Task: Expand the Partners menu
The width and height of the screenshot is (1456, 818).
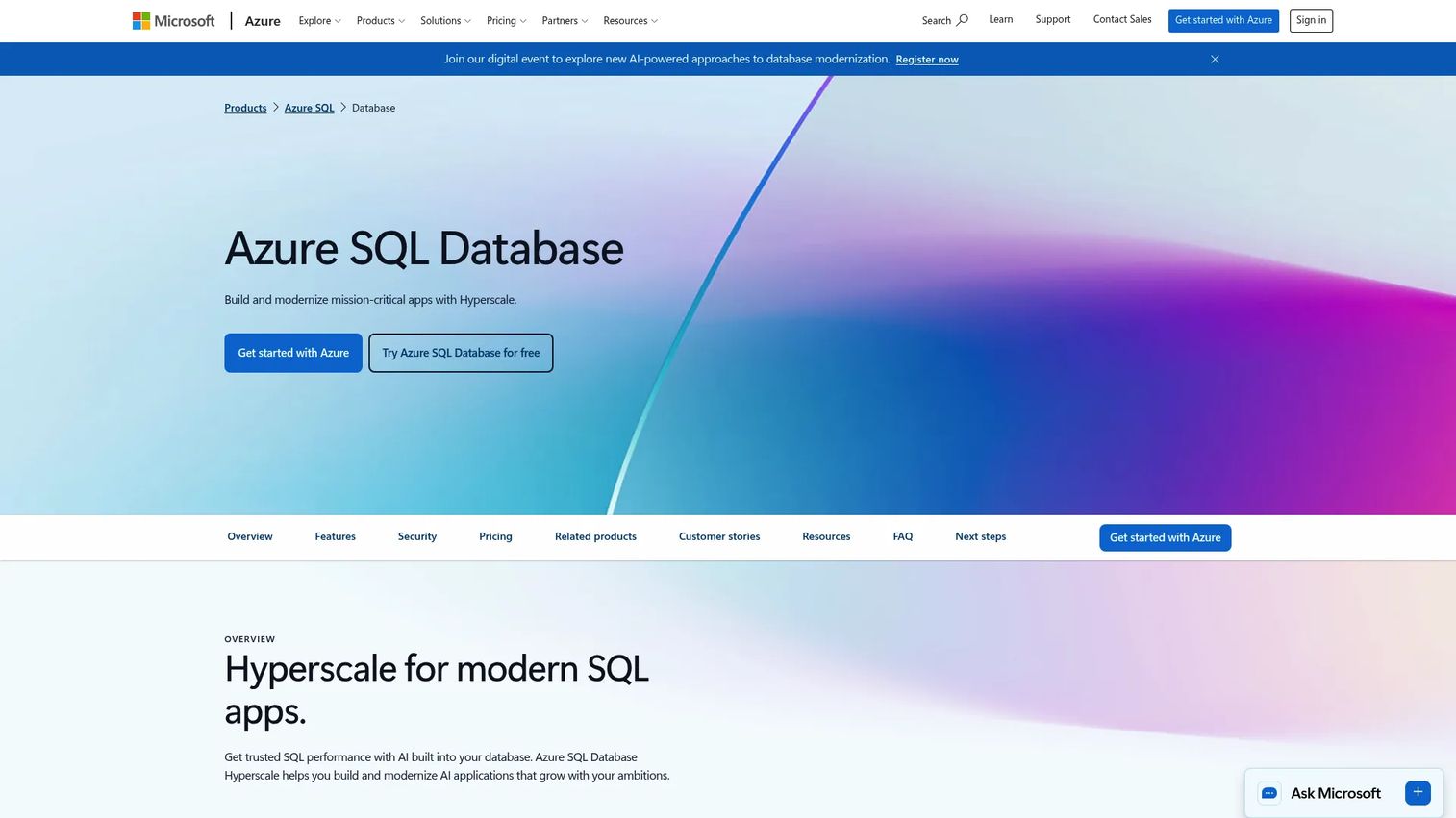Action: coord(565,20)
